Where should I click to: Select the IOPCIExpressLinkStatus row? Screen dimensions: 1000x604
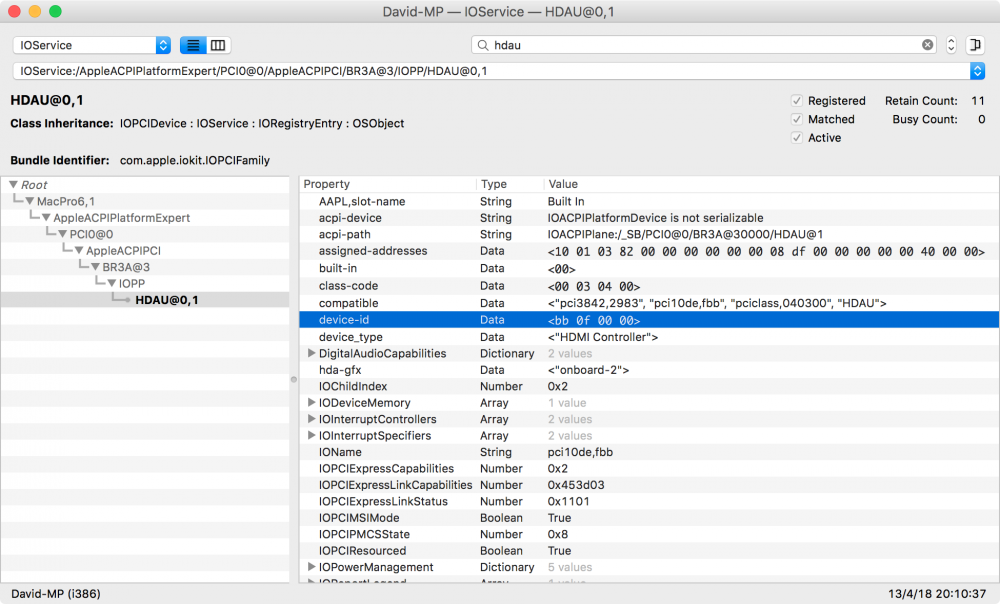(x=649, y=501)
